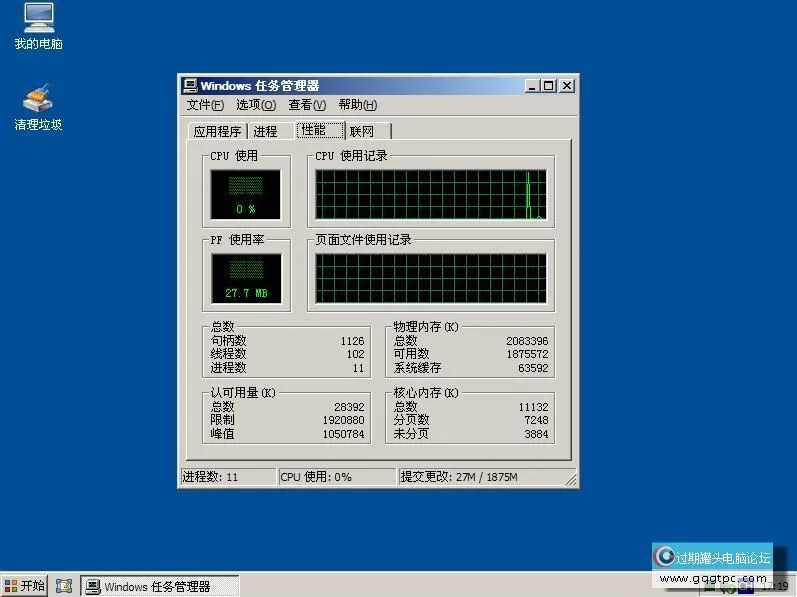Screen dimensions: 797x597
Task: Click the quick launch icon beside 开始
Action: (64, 586)
